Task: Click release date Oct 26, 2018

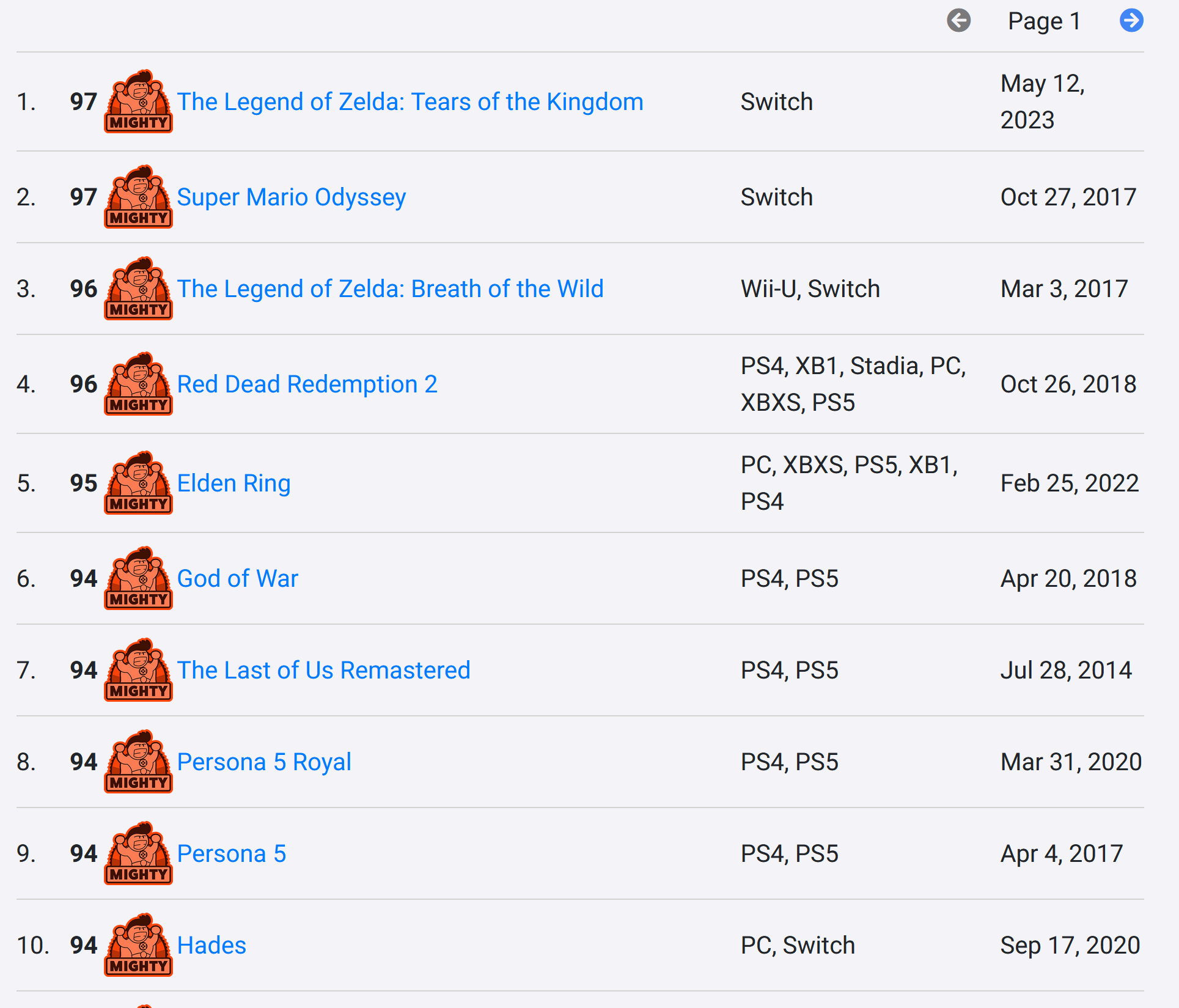Action: 1068,384
